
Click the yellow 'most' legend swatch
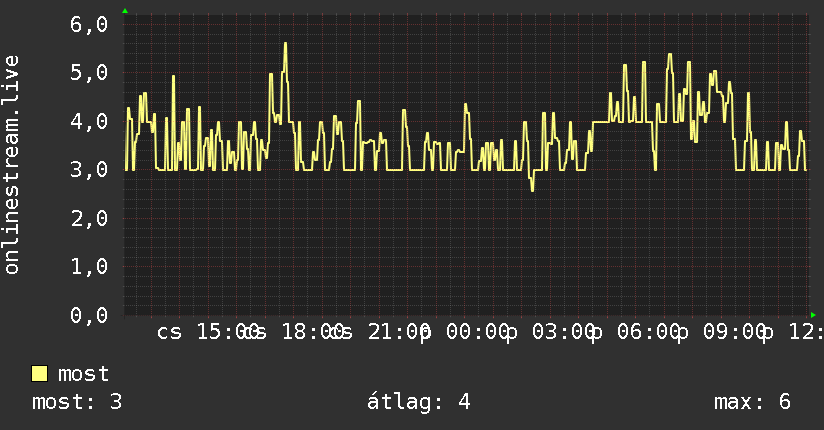[39, 374]
